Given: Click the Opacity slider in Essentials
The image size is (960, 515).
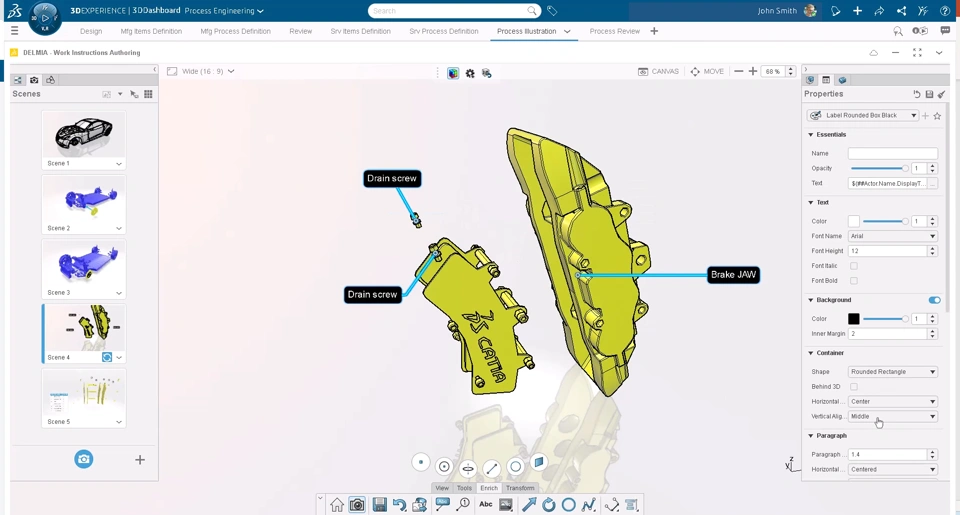Looking at the screenshot, I should [x=879, y=168].
